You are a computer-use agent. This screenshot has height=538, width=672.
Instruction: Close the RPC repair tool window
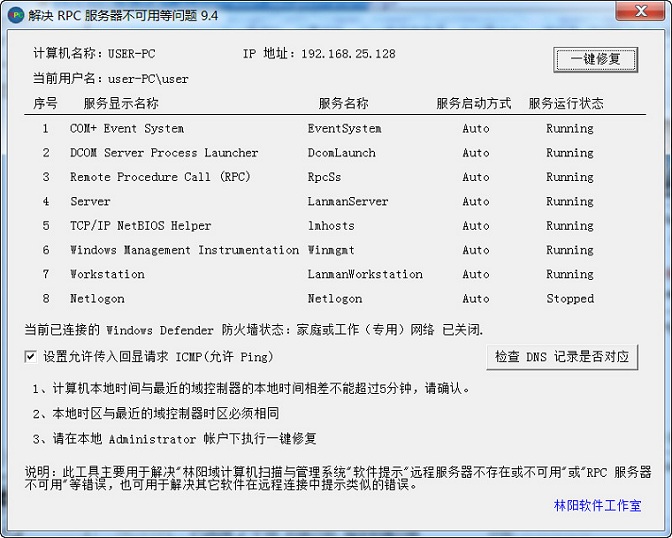pyautogui.click(x=641, y=11)
